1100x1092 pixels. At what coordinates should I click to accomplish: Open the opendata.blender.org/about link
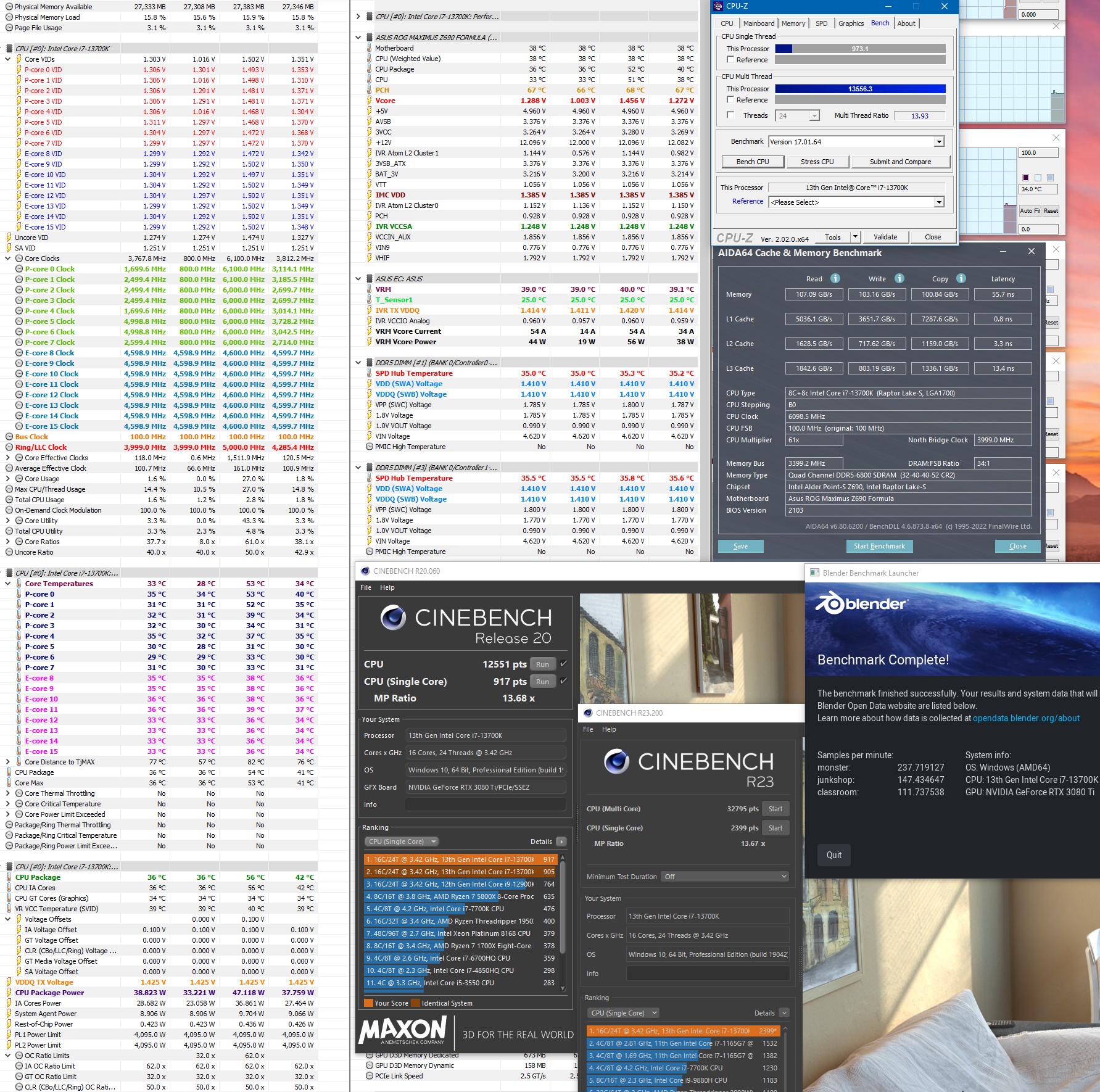(x=1026, y=718)
